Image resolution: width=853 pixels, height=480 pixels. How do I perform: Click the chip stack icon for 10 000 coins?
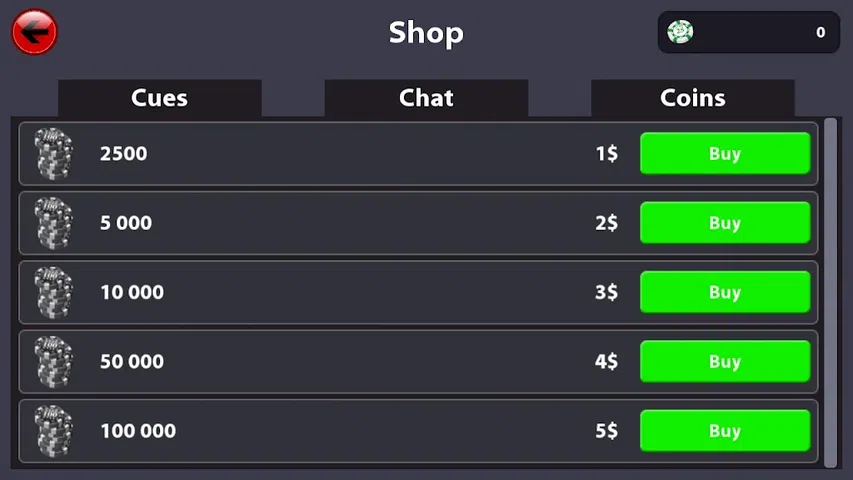pyautogui.click(x=54, y=292)
